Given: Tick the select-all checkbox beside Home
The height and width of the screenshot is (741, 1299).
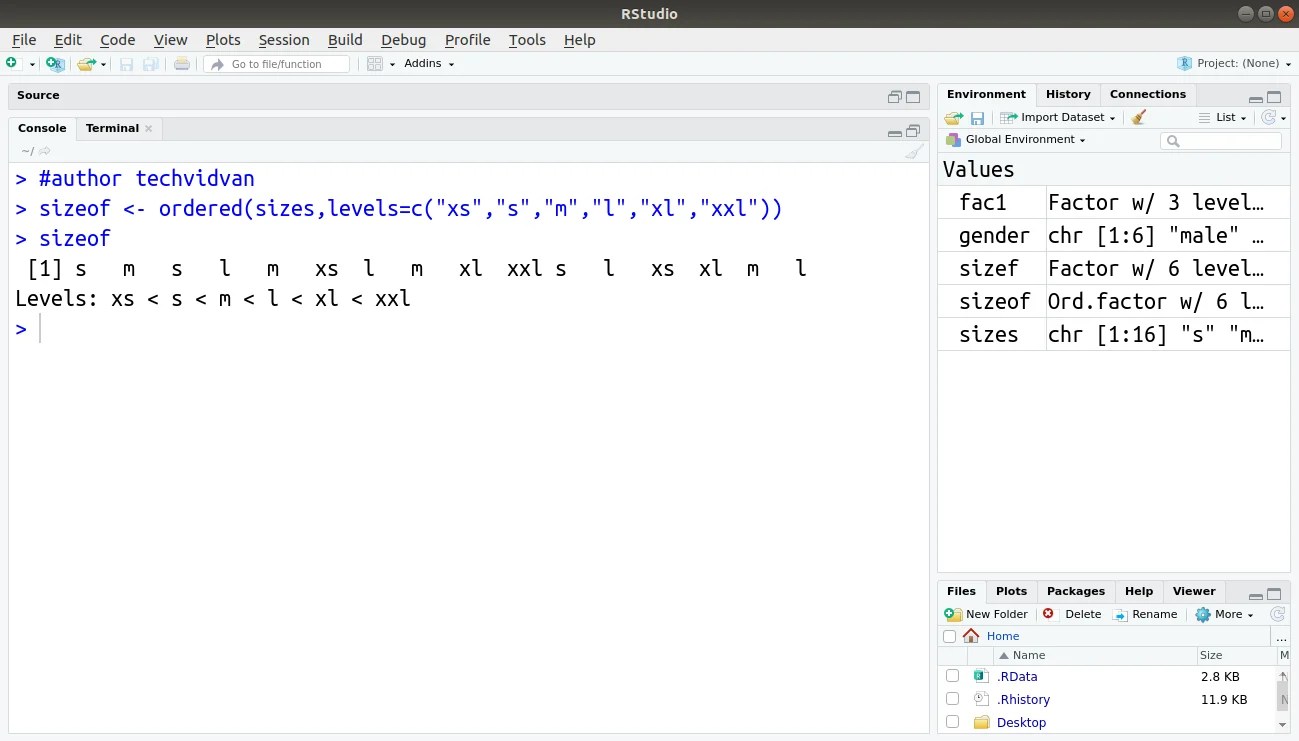Looking at the screenshot, I should point(949,636).
